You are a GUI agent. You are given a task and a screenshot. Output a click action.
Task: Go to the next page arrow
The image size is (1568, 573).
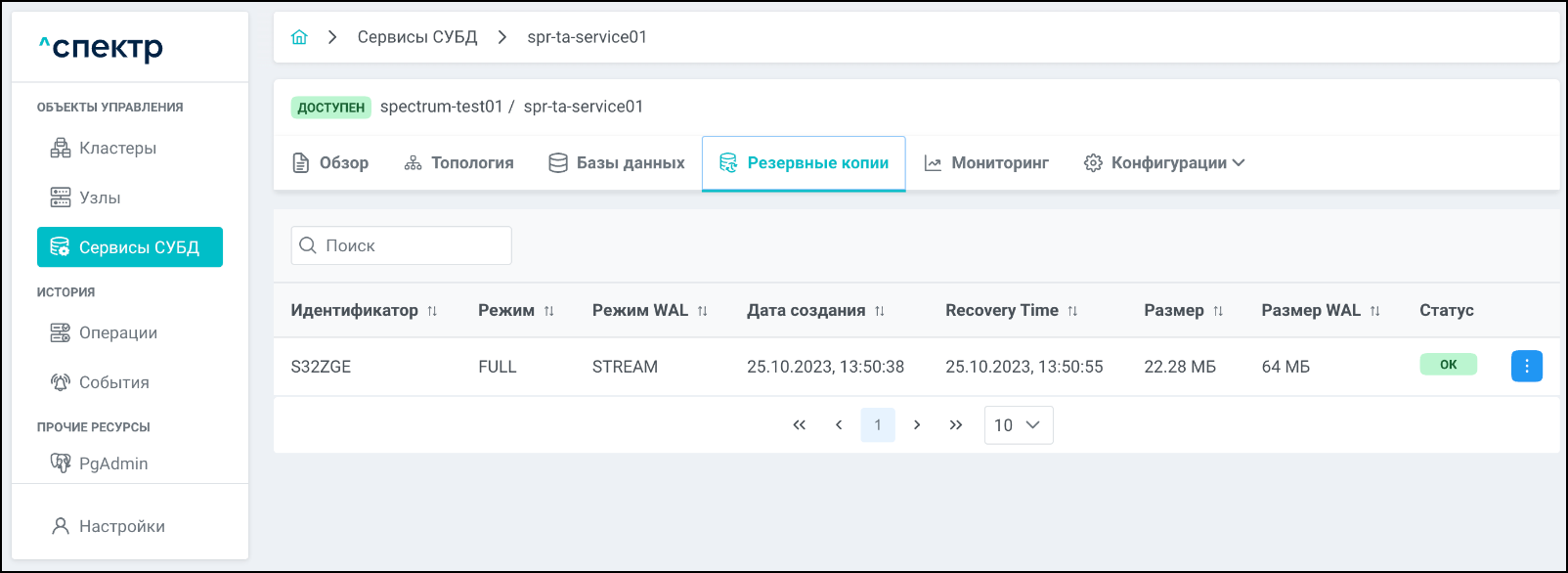point(917,425)
